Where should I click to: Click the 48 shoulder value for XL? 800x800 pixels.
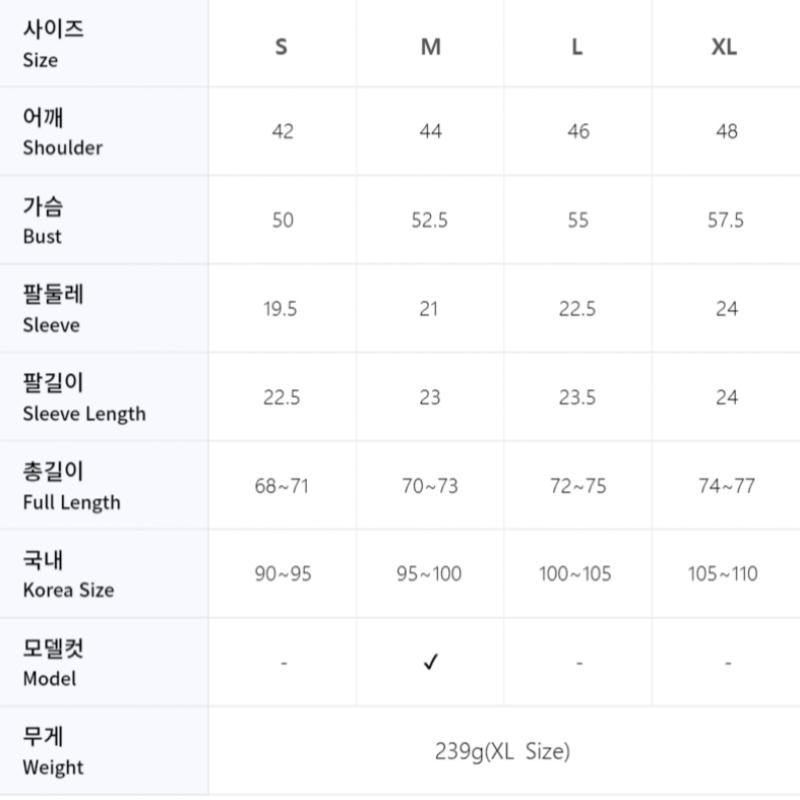[726, 132]
